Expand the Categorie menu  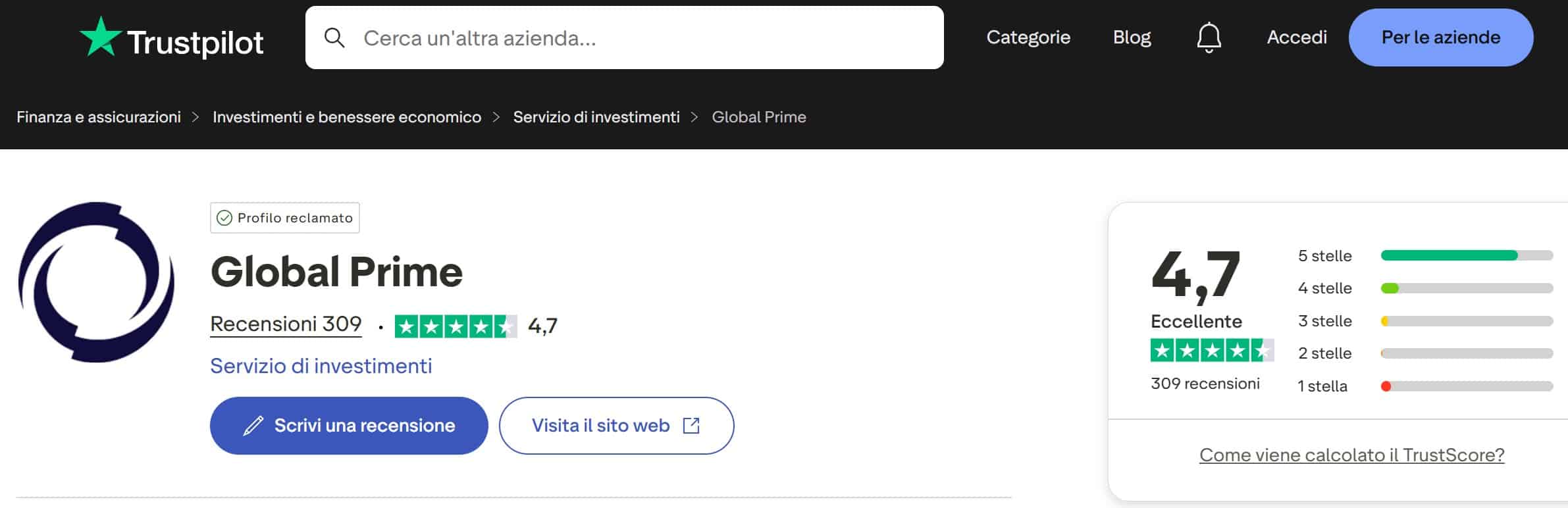coord(1028,38)
